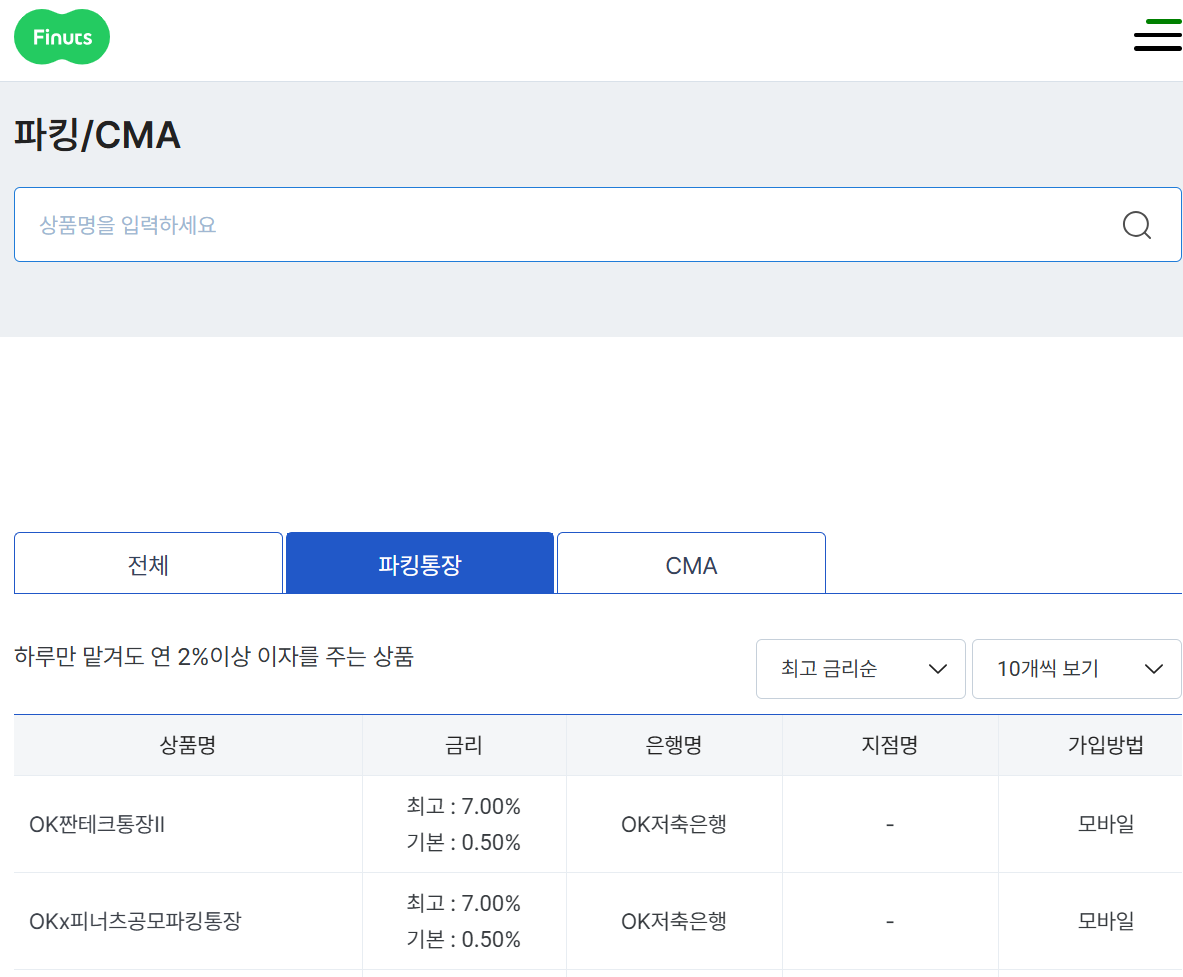
Task: Click the 금리 column header
Action: pos(464,745)
